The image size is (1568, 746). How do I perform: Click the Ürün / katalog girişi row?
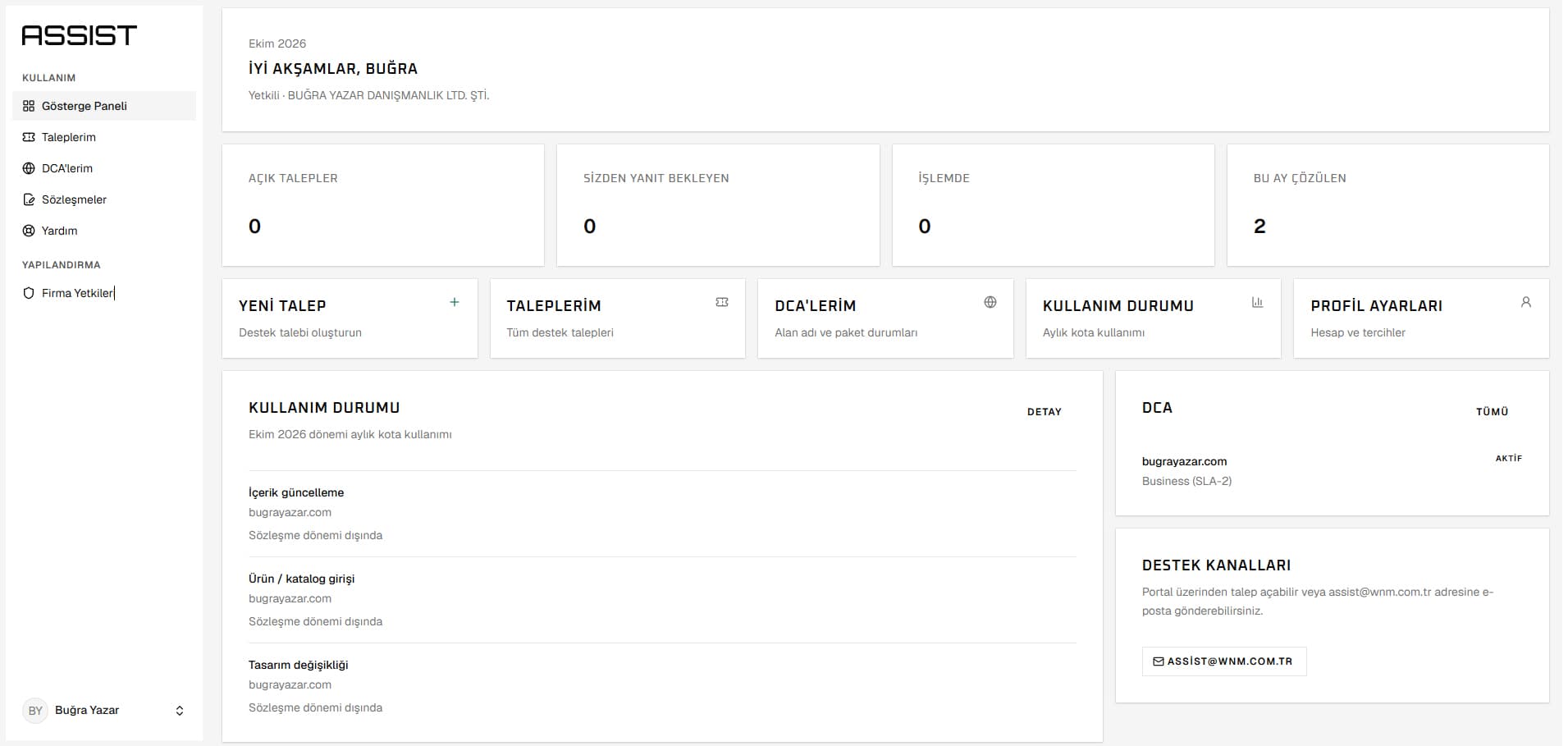(x=662, y=600)
